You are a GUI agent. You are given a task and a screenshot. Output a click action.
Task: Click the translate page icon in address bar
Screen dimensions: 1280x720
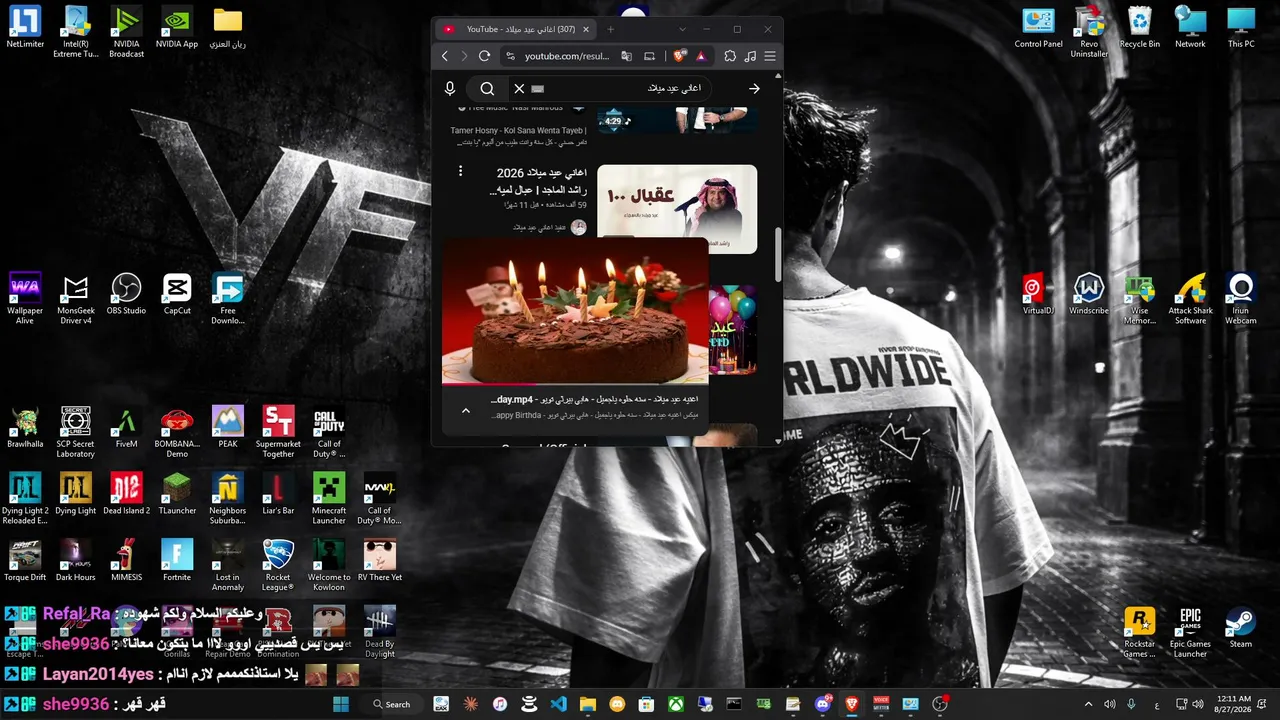pyautogui.click(x=627, y=56)
